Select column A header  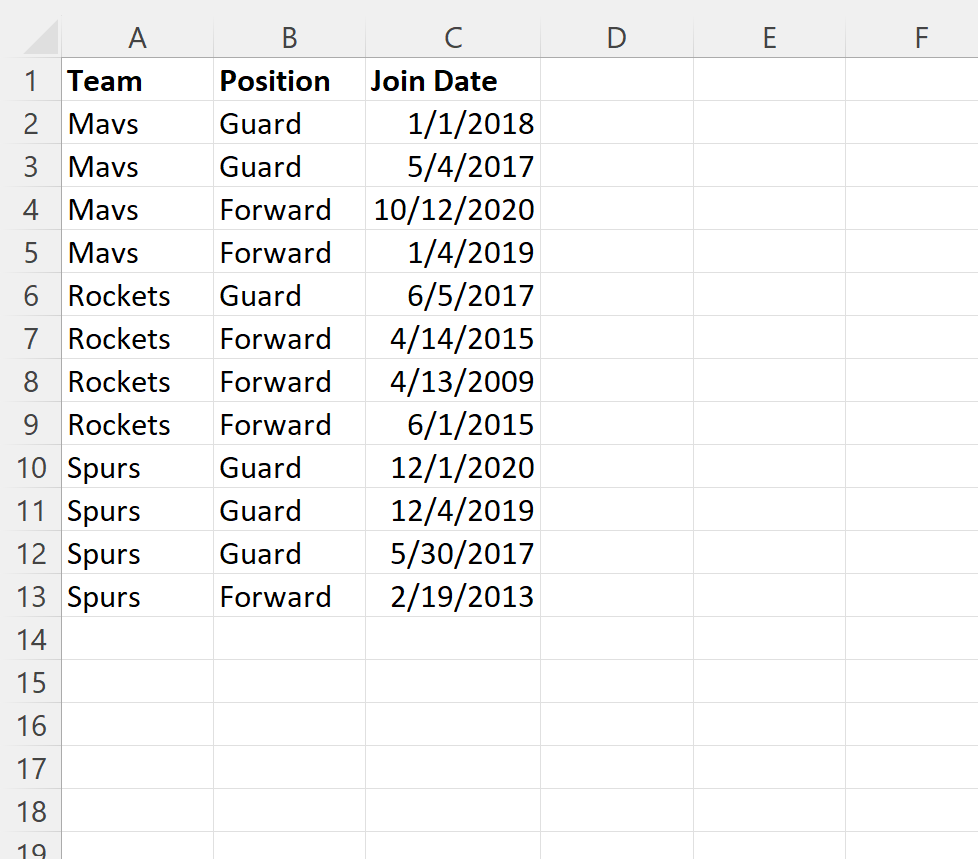pos(137,38)
